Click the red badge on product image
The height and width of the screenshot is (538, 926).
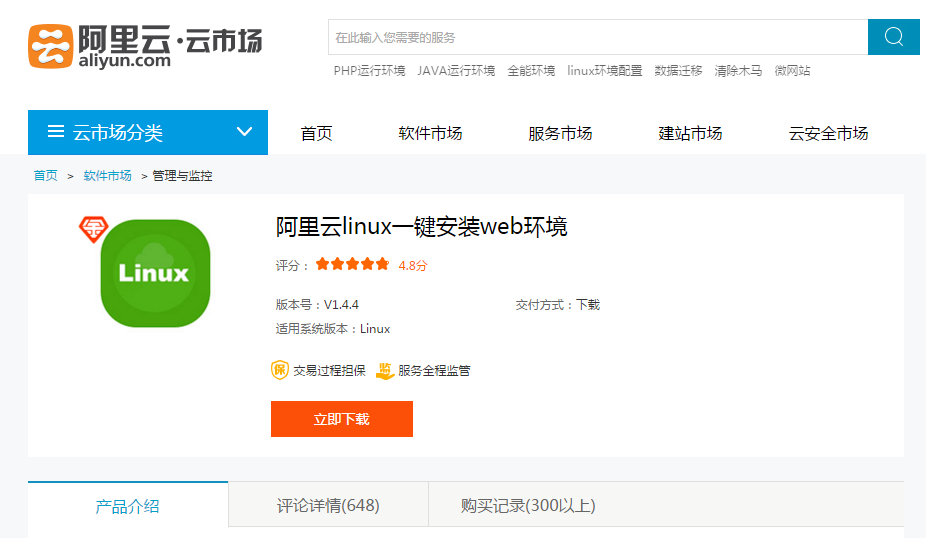click(93, 229)
